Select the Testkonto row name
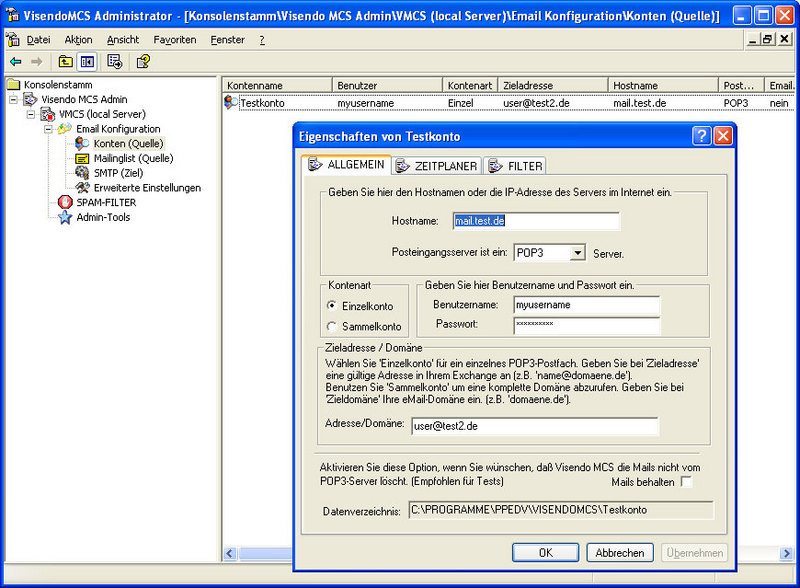This screenshot has width=800, height=588. [262, 103]
